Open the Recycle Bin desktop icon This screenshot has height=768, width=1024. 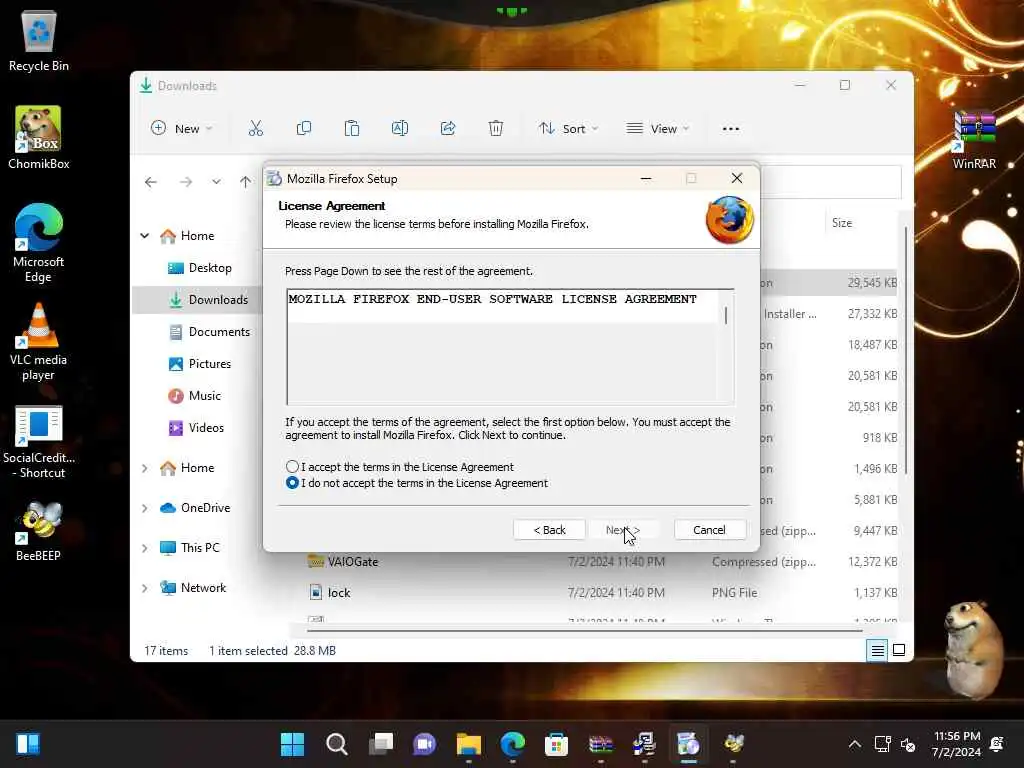tap(39, 42)
